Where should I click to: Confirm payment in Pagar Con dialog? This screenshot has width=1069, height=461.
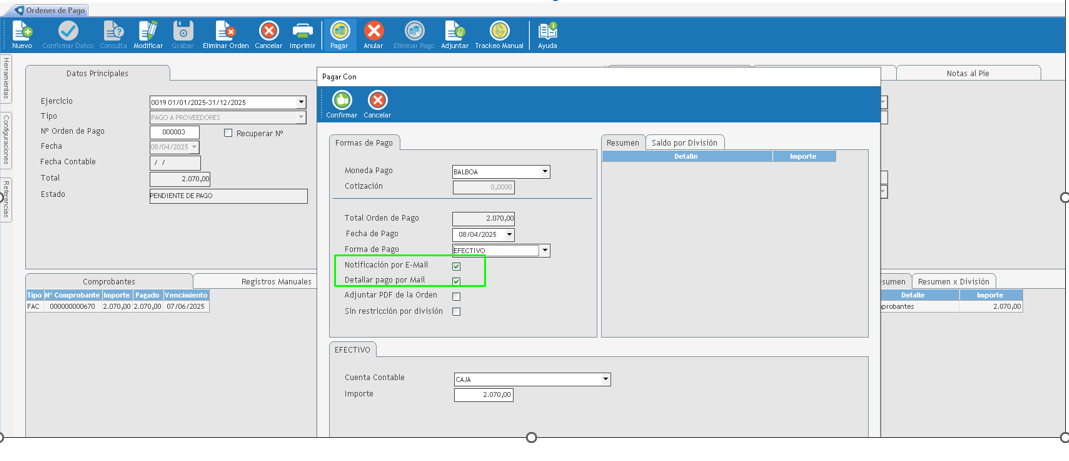(x=342, y=102)
